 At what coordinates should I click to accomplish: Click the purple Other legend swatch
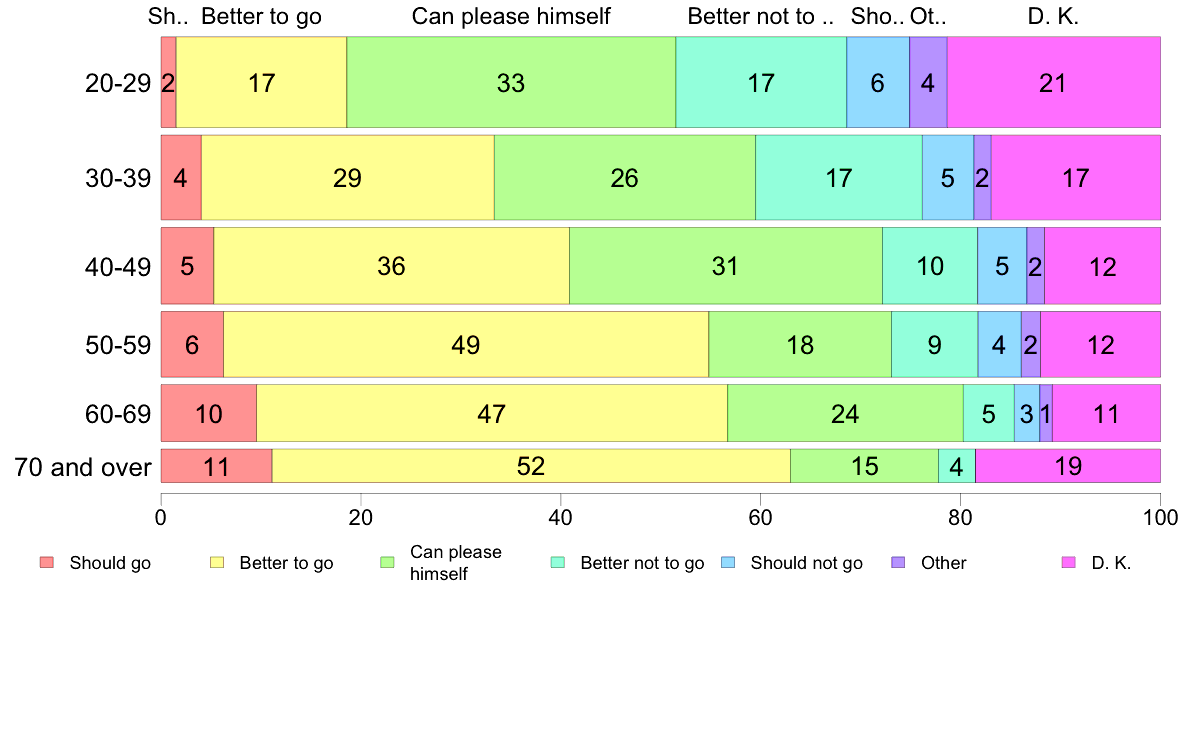pyautogui.click(x=899, y=563)
